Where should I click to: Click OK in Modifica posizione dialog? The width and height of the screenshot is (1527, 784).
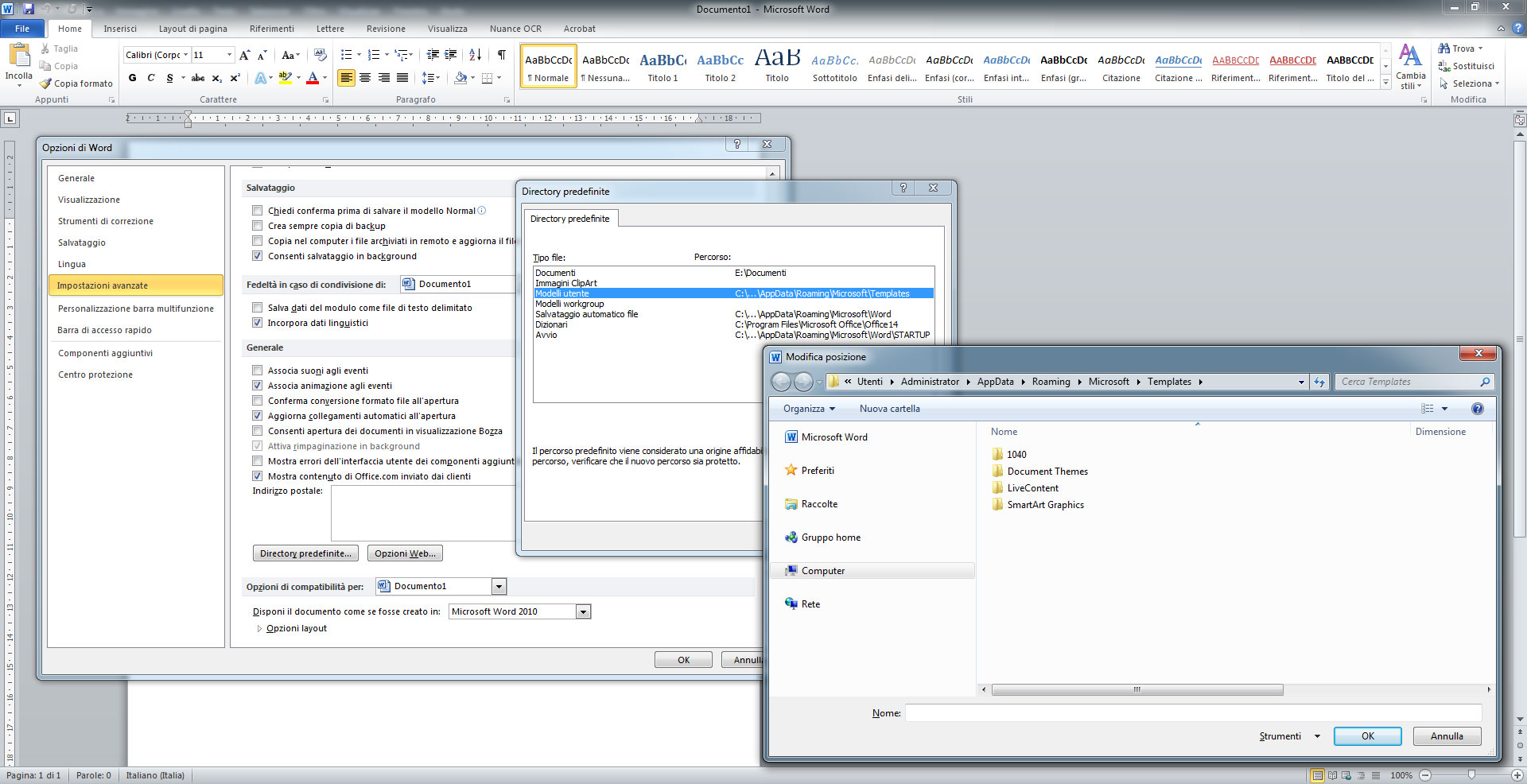coord(1367,736)
